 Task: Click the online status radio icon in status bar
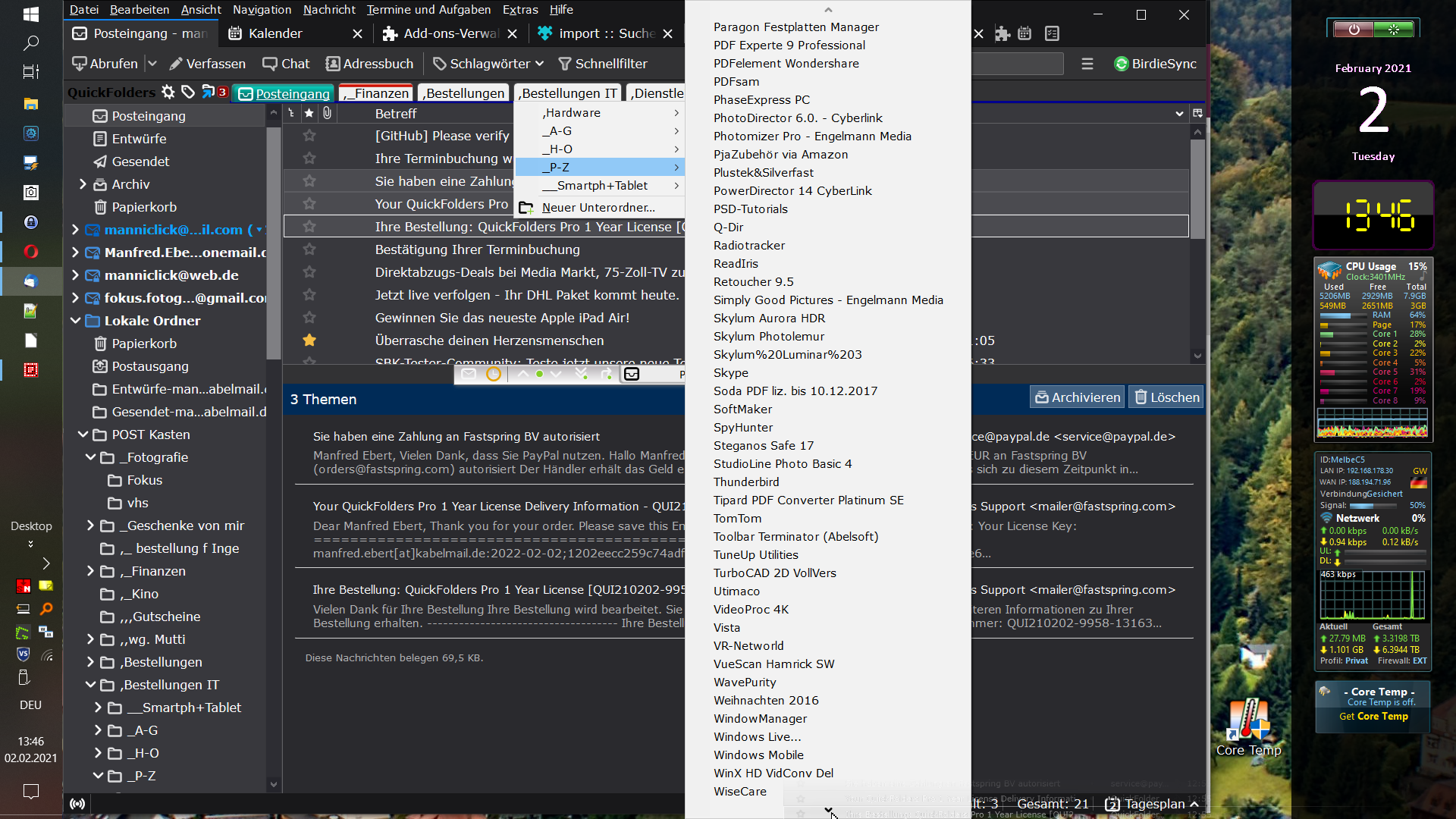(77, 804)
